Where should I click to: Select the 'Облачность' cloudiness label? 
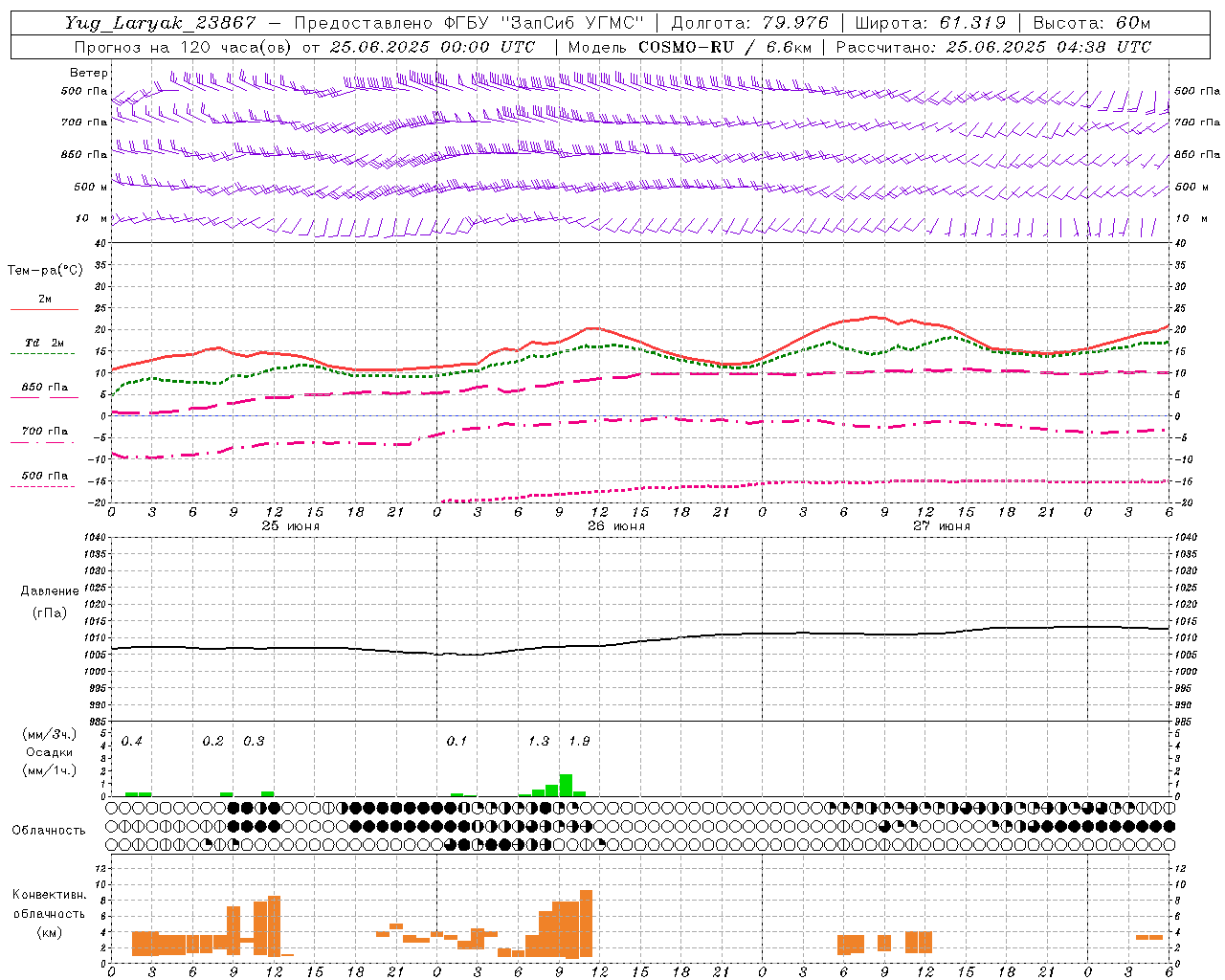49,831
